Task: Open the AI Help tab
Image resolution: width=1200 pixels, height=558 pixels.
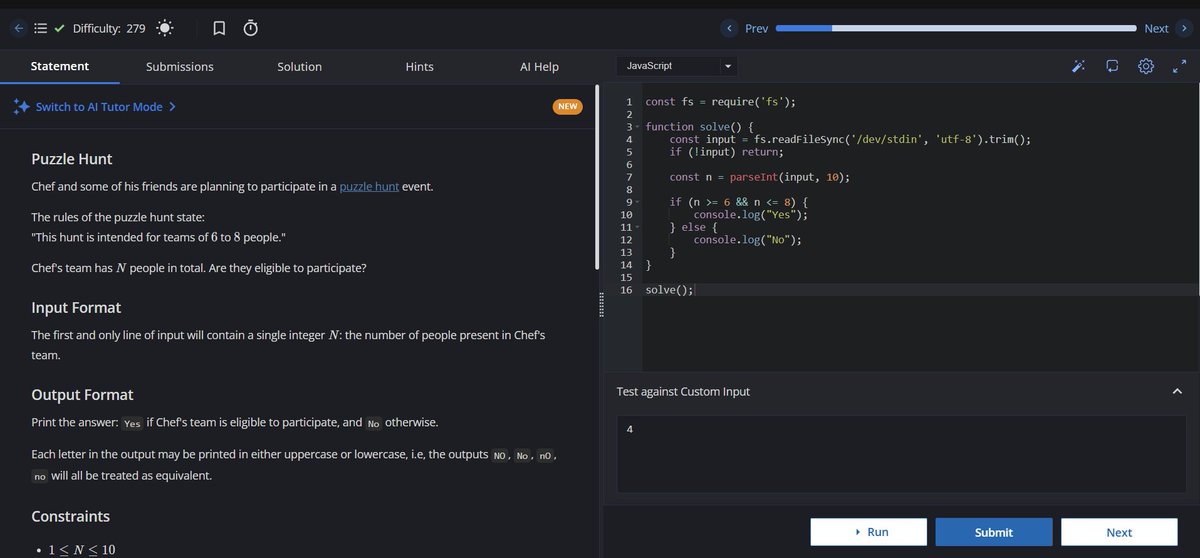Action: 540,66
